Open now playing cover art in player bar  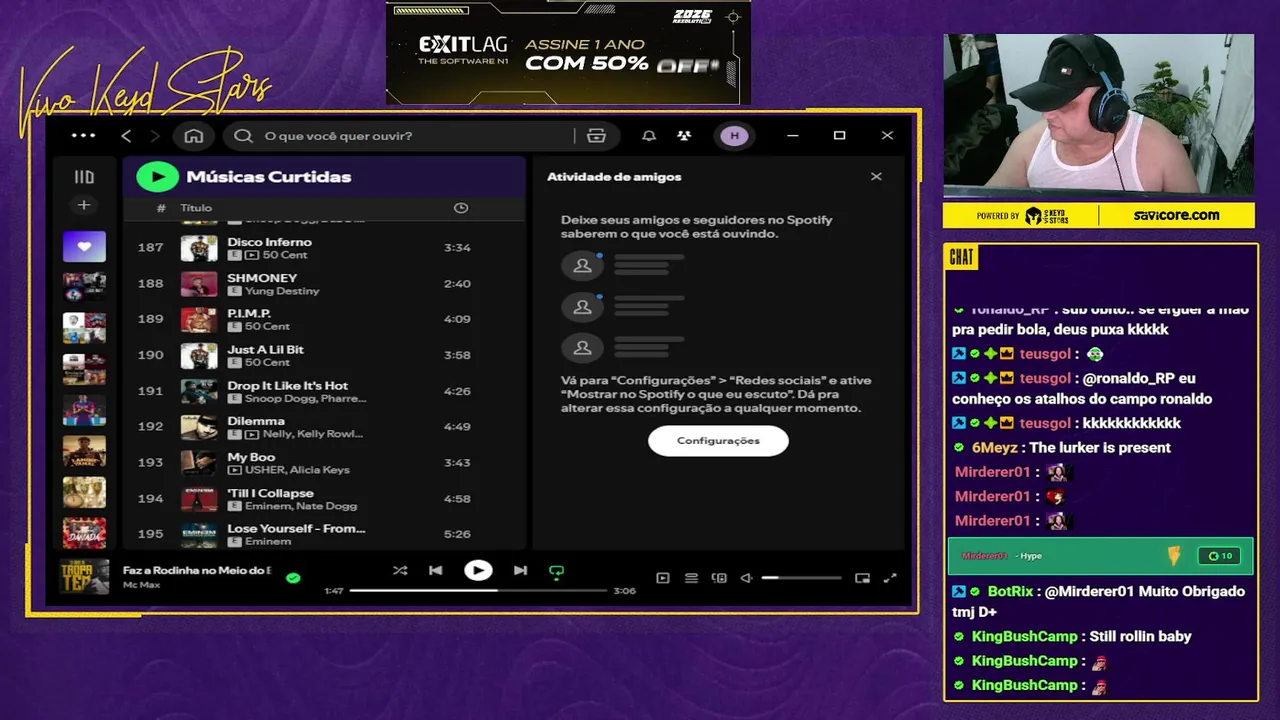[84, 577]
